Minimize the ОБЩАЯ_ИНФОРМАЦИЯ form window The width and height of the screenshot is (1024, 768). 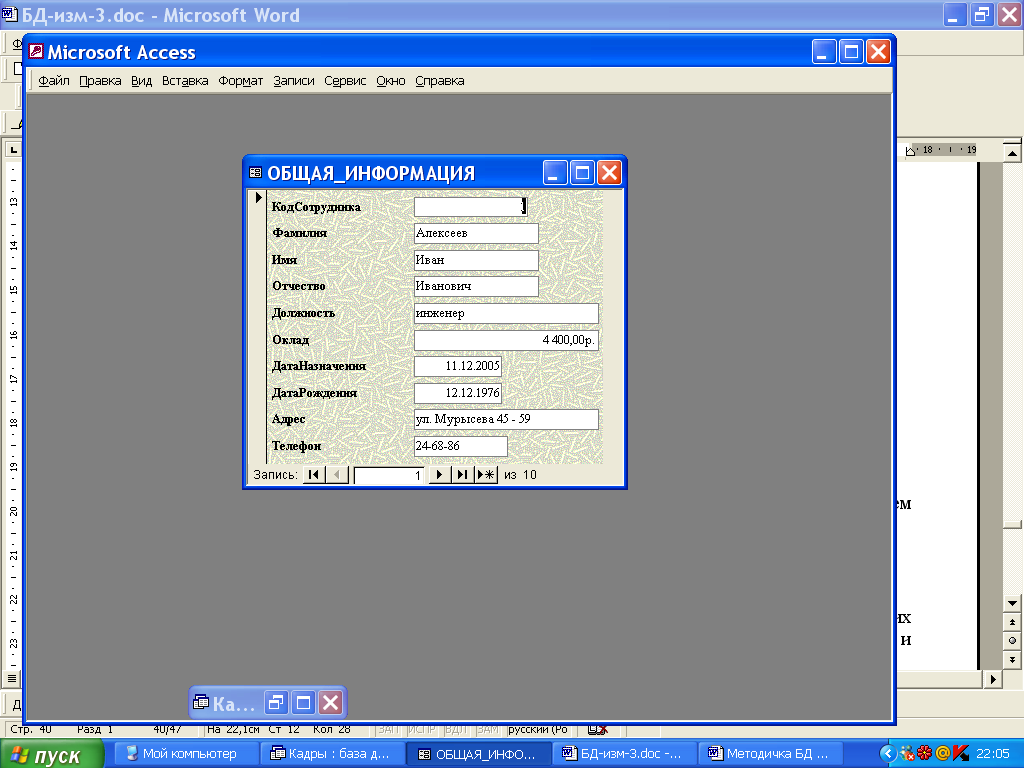pyautogui.click(x=555, y=173)
